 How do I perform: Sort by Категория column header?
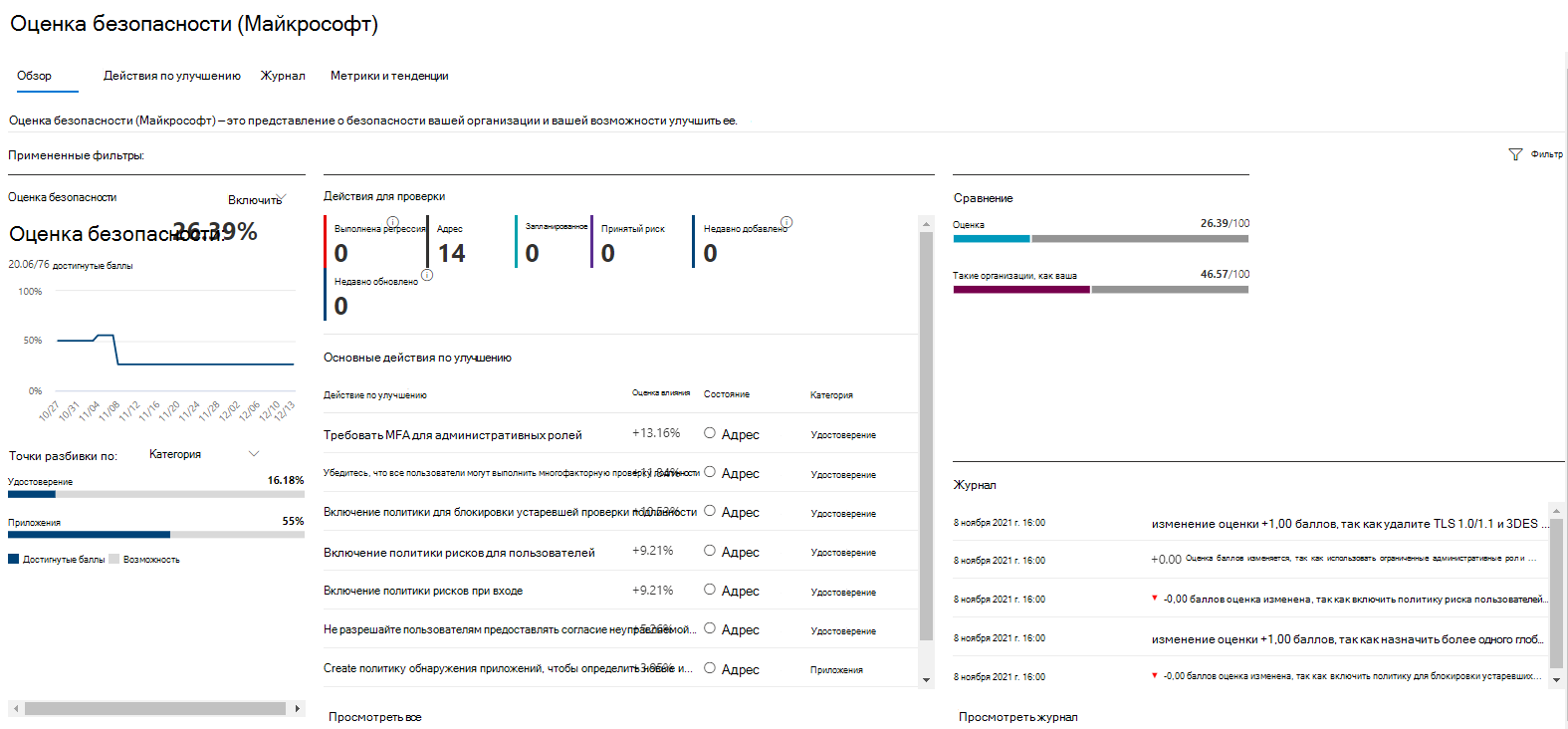[x=831, y=395]
